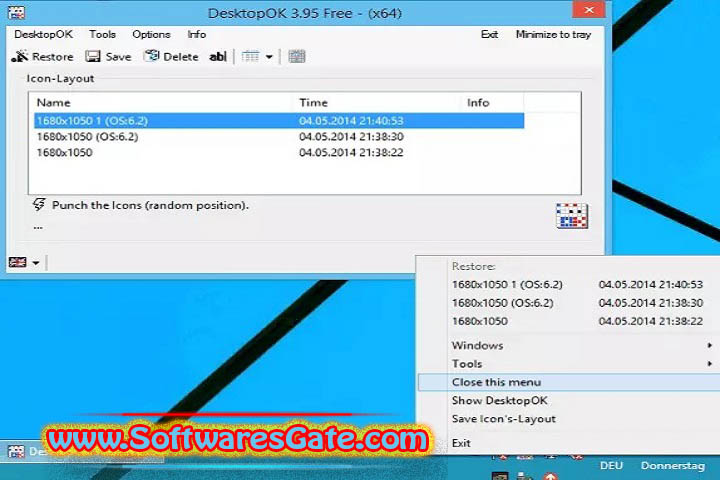Image resolution: width=720 pixels, height=480 pixels.
Task: Click the Save toolbar button
Action: point(108,56)
